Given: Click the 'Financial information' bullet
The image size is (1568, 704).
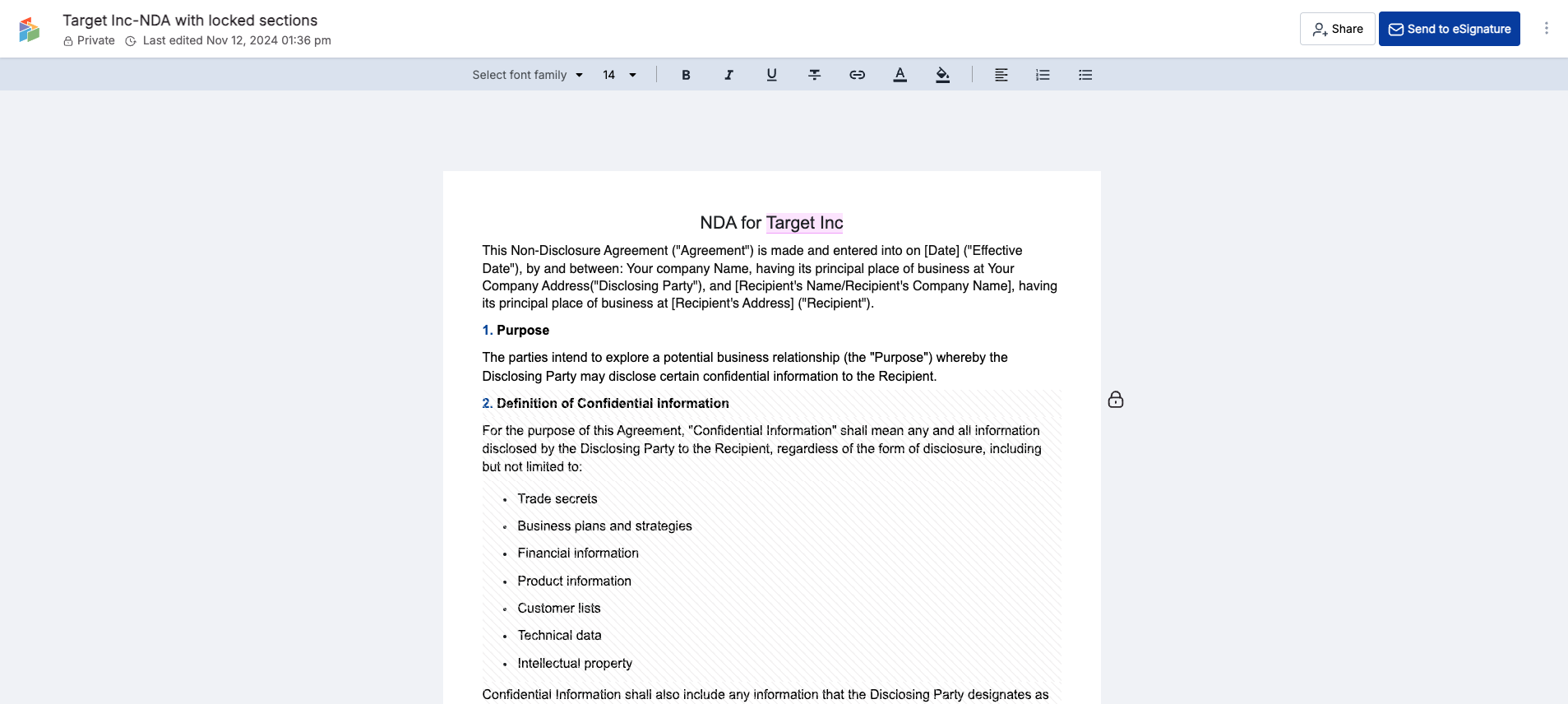Looking at the screenshot, I should (x=578, y=553).
